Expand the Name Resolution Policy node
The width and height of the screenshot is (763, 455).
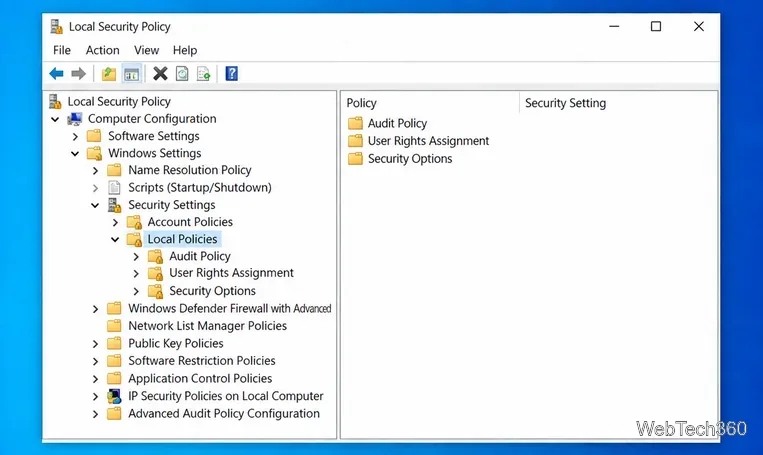pyautogui.click(x=95, y=171)
